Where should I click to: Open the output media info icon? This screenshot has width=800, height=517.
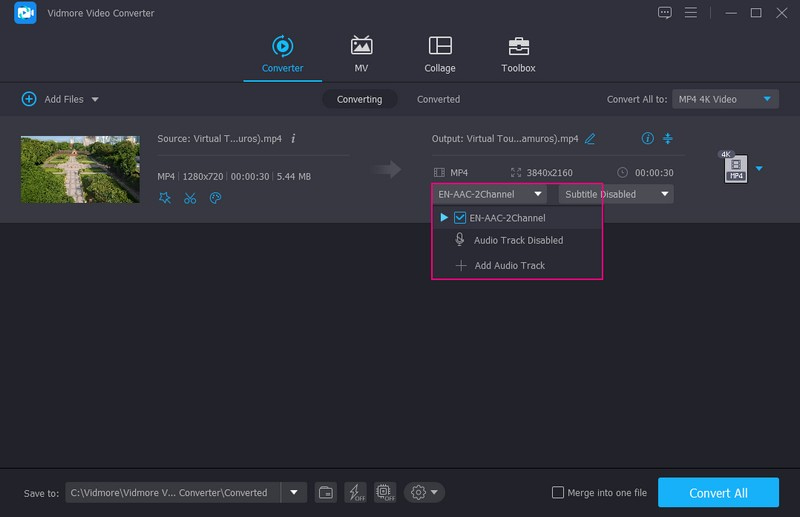tap(647, 138)
